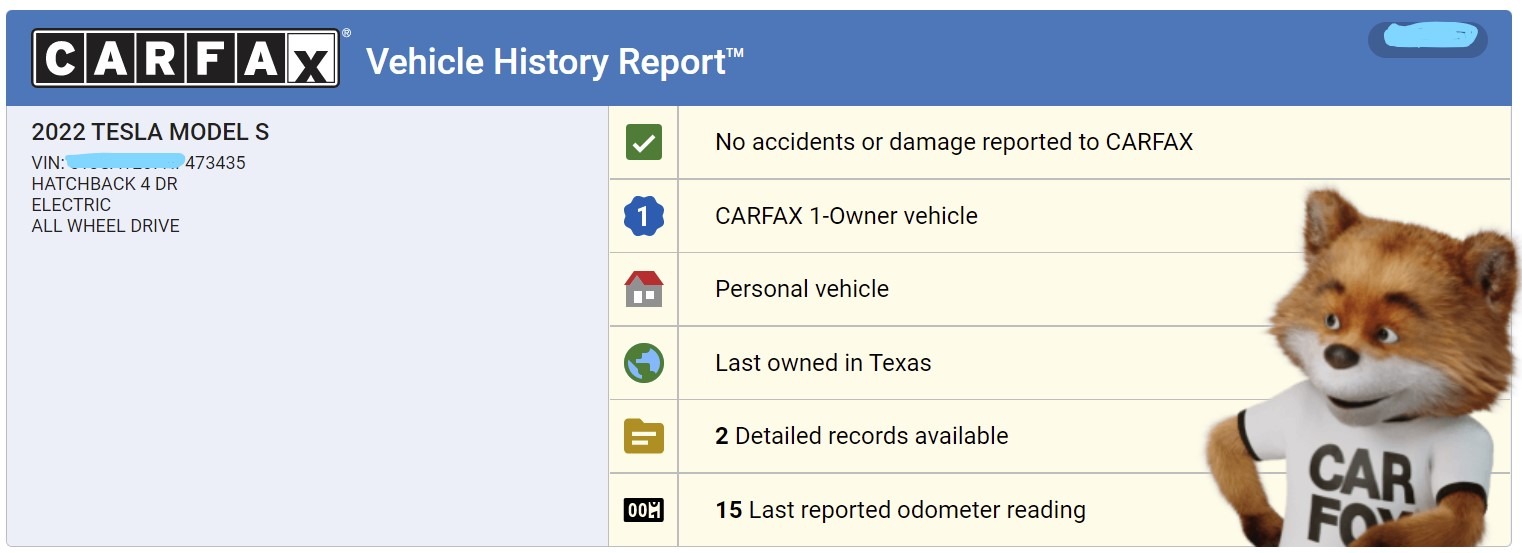Click the redacted button in header corner
This screenshot has width=1522, height=553.
click(1427, 39)
